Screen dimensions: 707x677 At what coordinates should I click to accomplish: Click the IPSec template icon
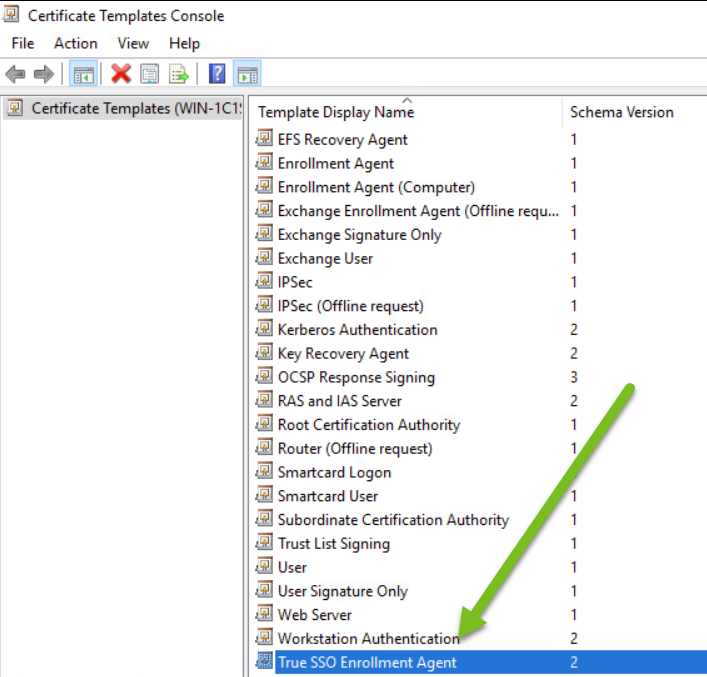tap(264, 281)
